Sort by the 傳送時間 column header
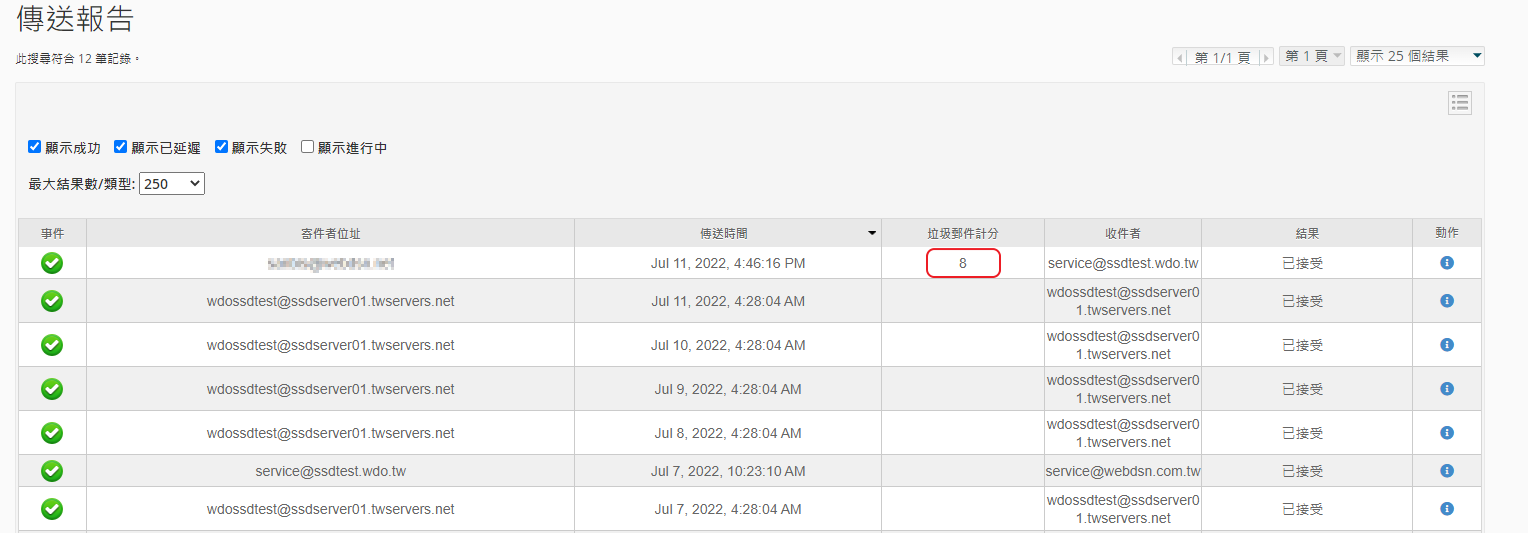Screen dimensions: 1528x533 pos(727,233)
